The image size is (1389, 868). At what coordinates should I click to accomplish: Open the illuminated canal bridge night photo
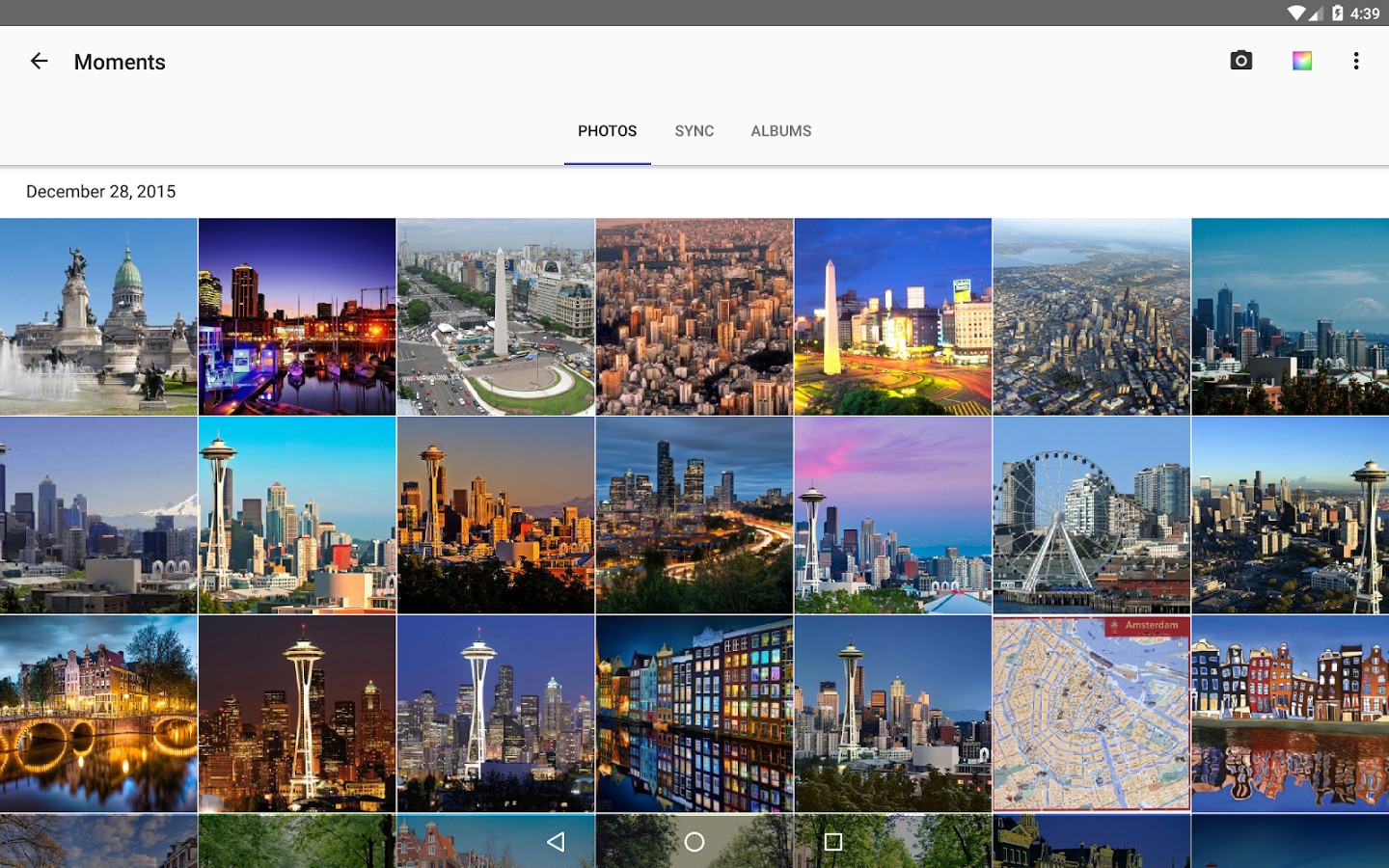98,714
